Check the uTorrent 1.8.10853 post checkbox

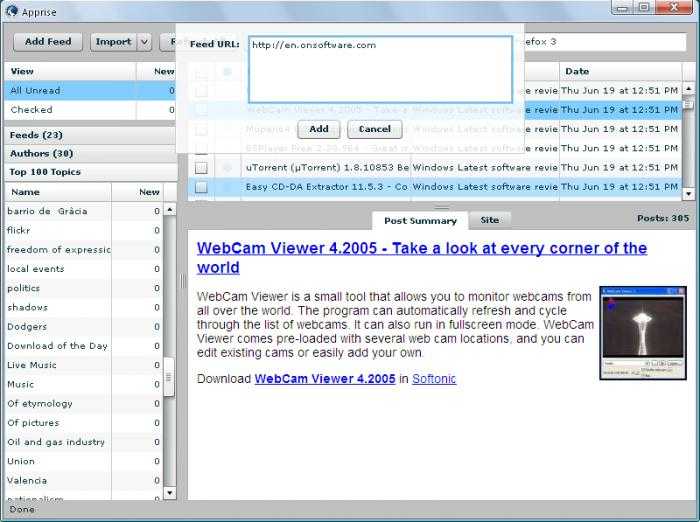tap(201, 168)
